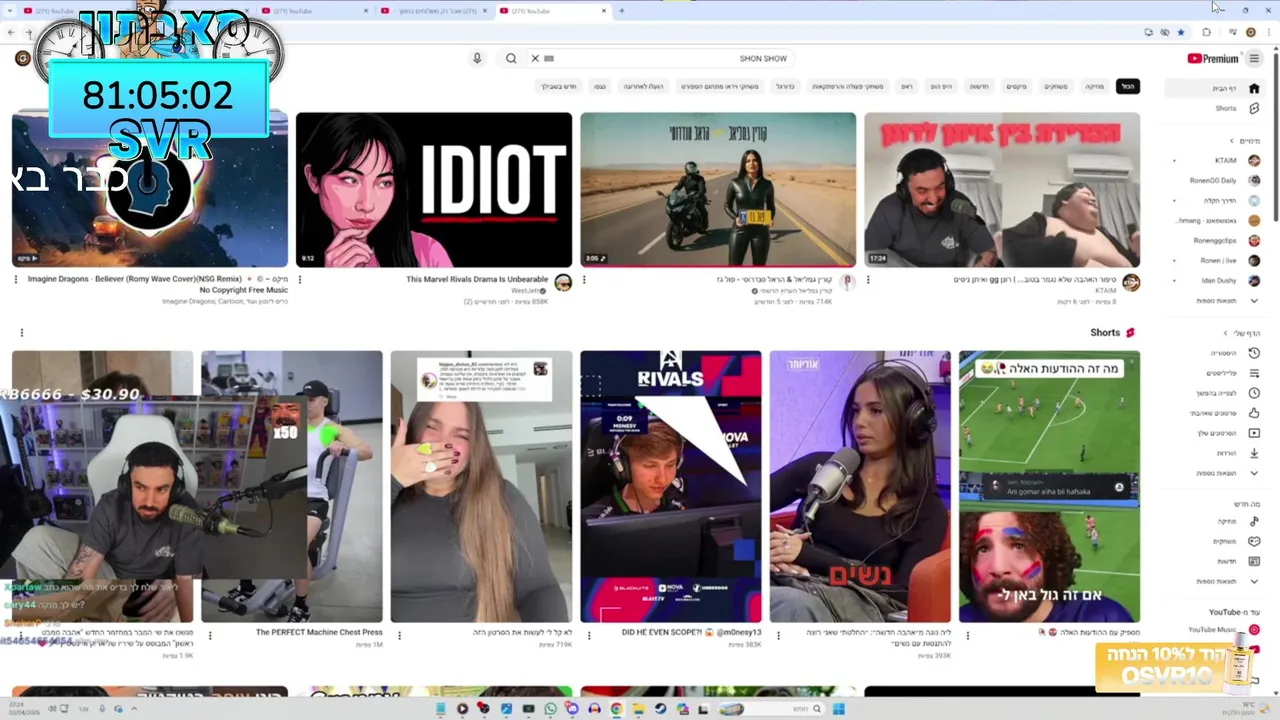Select the black 'All' filter chip
This screenshot has height=720, width=1280.
coord(1128,86)
